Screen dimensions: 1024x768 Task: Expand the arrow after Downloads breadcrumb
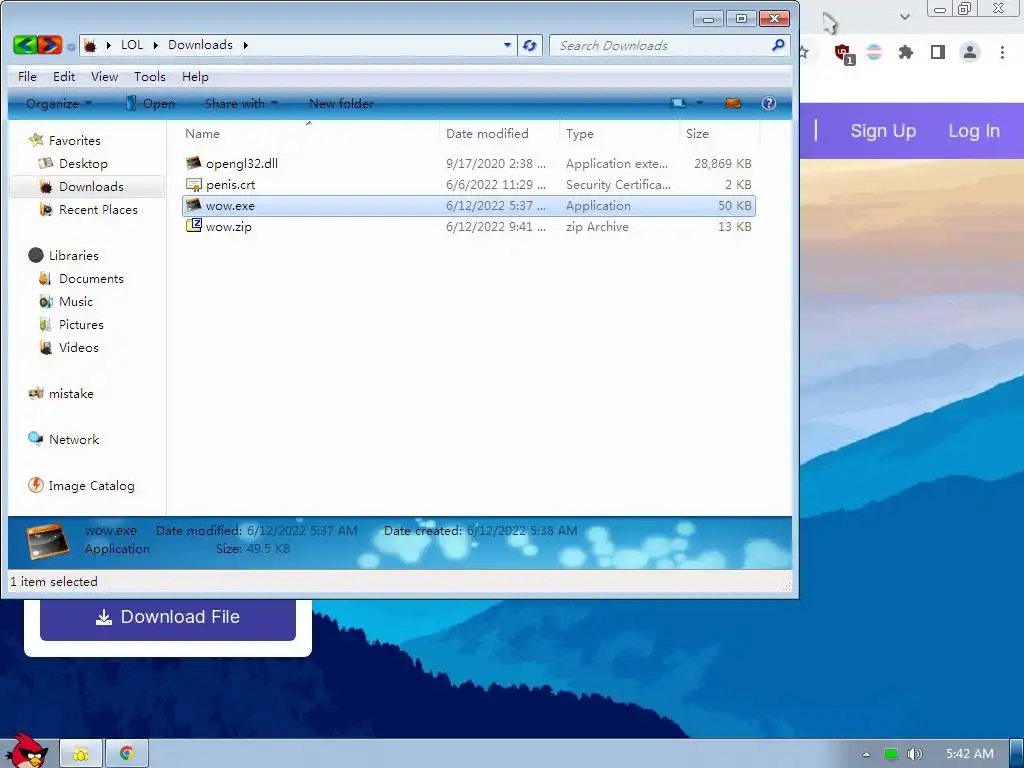pos(246,46)
